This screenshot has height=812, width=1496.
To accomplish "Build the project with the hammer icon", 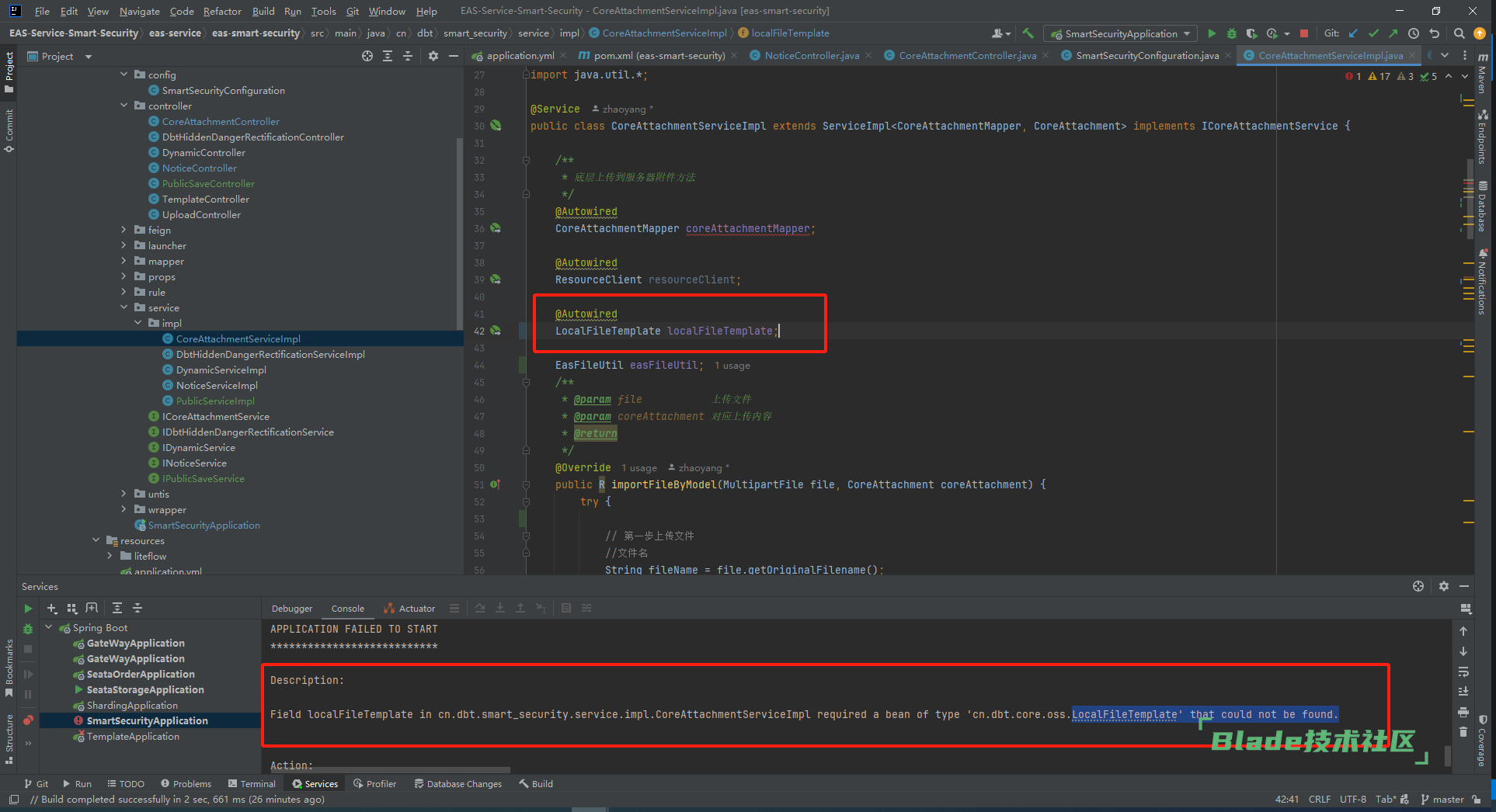I will click(1028, 33).
